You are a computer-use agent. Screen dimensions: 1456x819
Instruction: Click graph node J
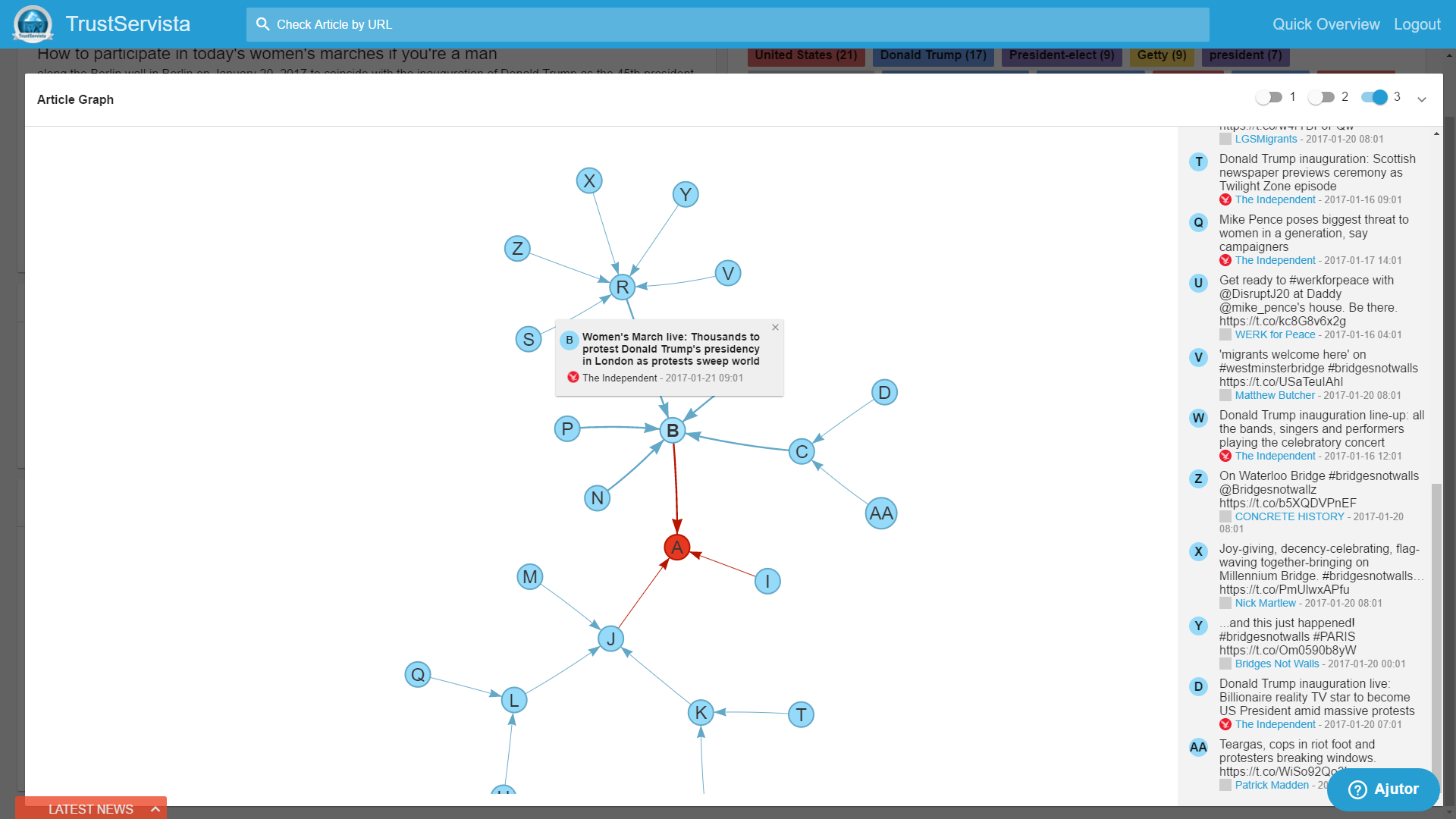(x=610, y=639)
